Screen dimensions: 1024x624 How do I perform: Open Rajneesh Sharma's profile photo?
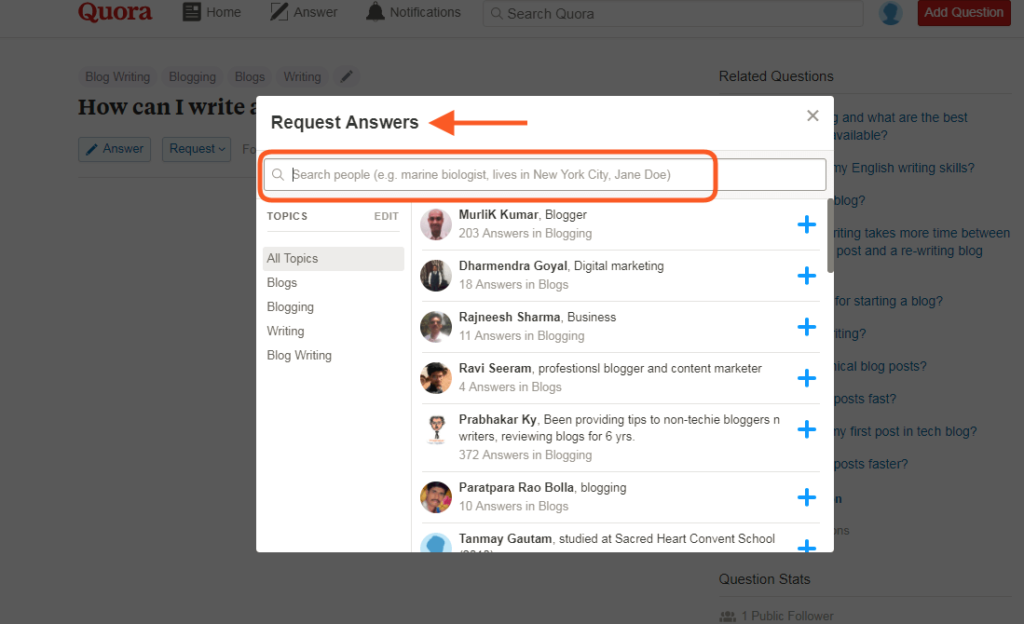pos(436,326)
